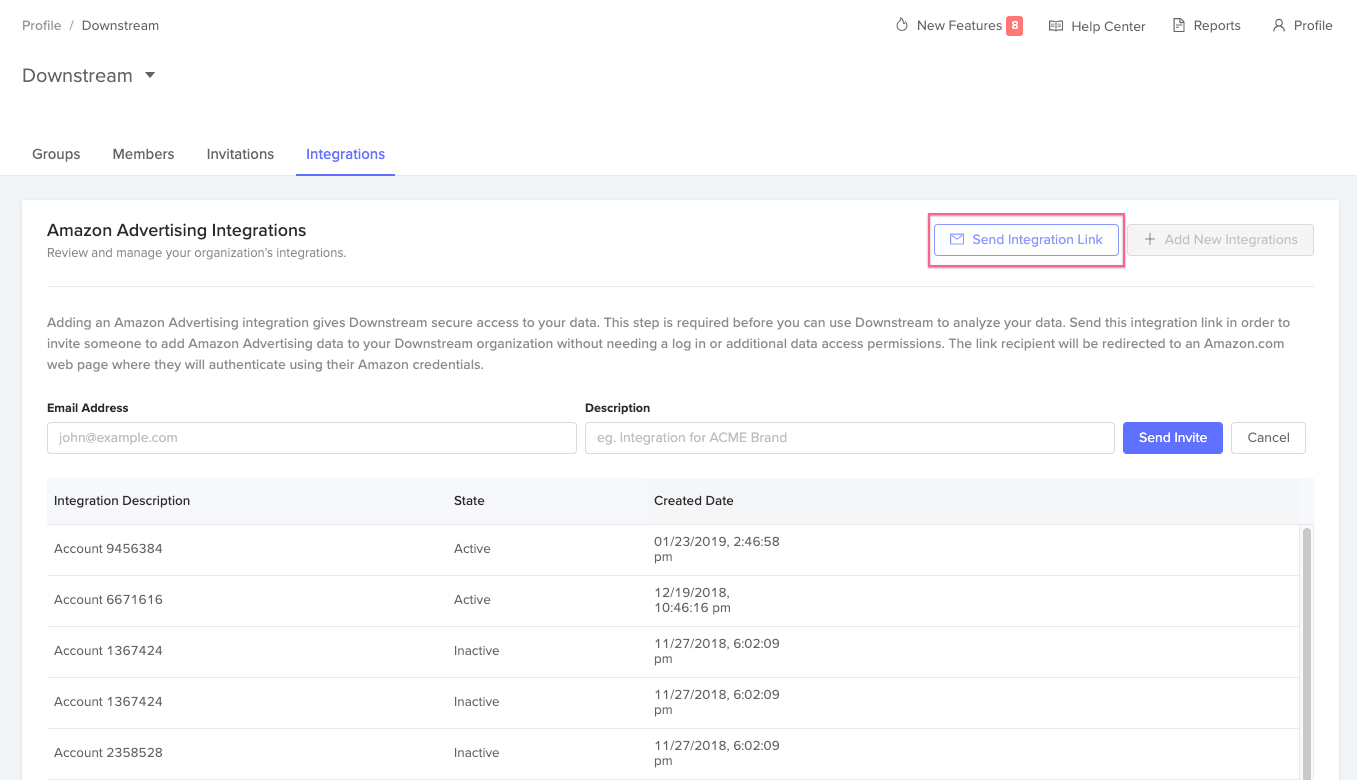Click the envelope icon inside Send Integration Link

958,239
